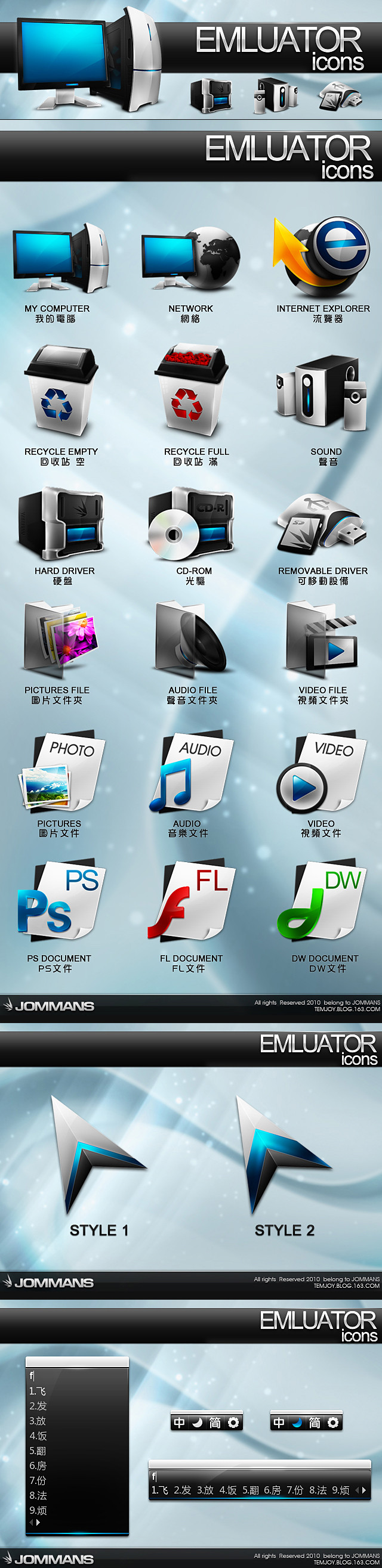Pick candidate 9.频 in the vertical list
Viewport: 382px width, 1568px height.
coord(38,1510)
